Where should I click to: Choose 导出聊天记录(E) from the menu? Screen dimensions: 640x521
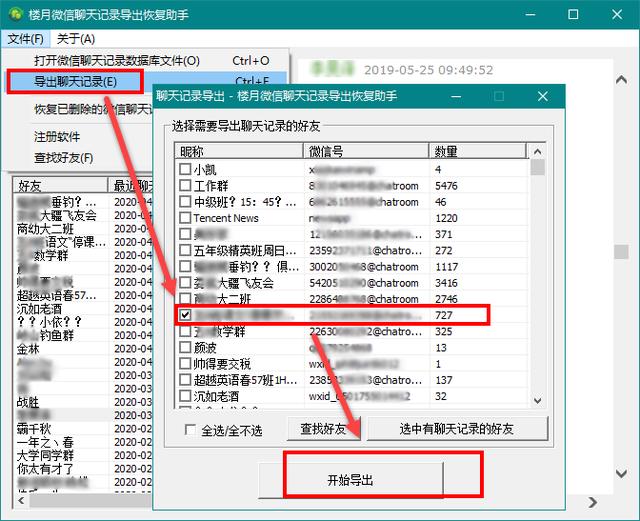pos(75,80)
